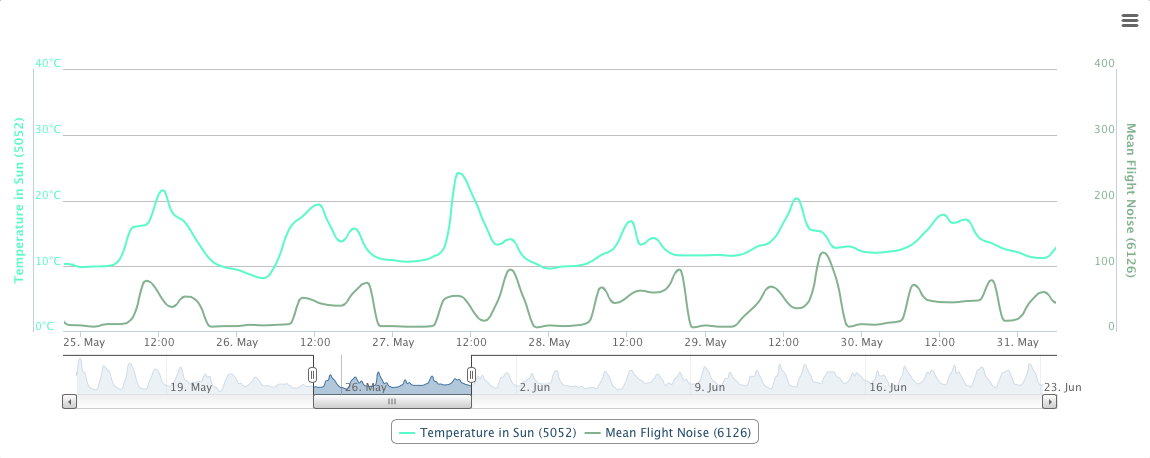This screenshot has width=1150, height=458.
Task: Jump to 9. Jun in the navigator
Action: tap(712, 387)
